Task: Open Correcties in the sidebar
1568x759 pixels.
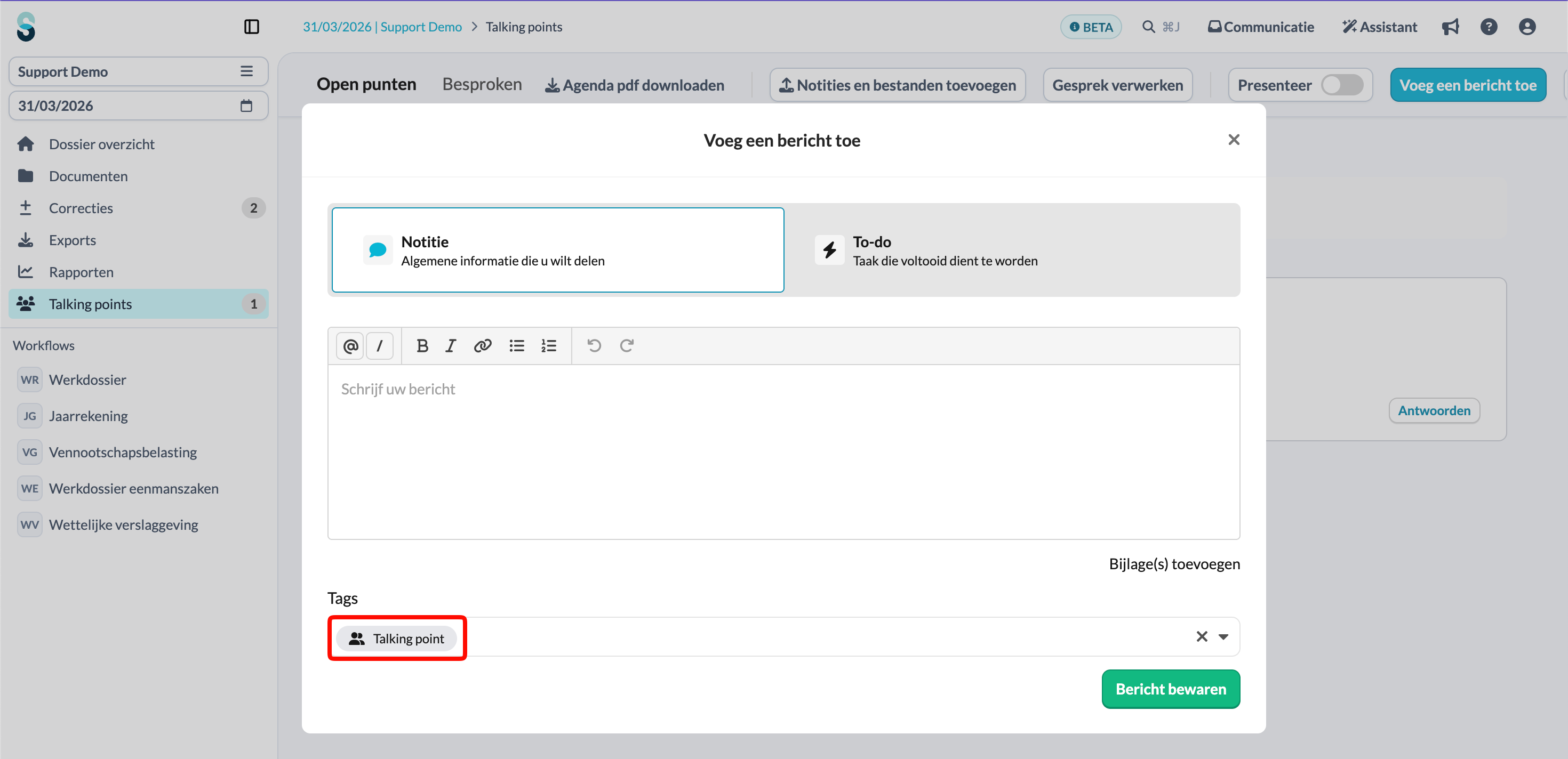Action: (139, 208)
